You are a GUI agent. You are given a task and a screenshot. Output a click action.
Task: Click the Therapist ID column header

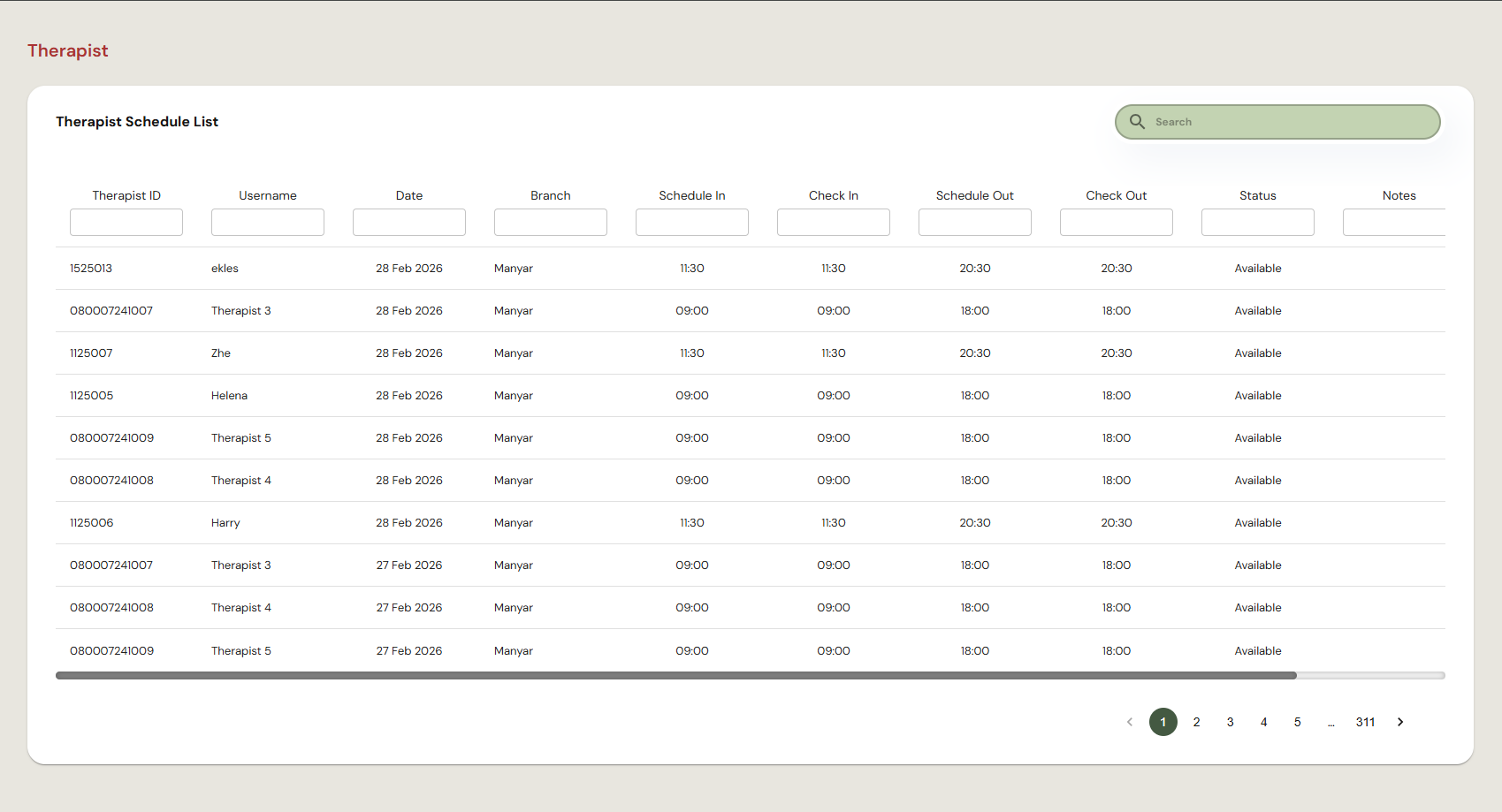click(x=126, y=195)
